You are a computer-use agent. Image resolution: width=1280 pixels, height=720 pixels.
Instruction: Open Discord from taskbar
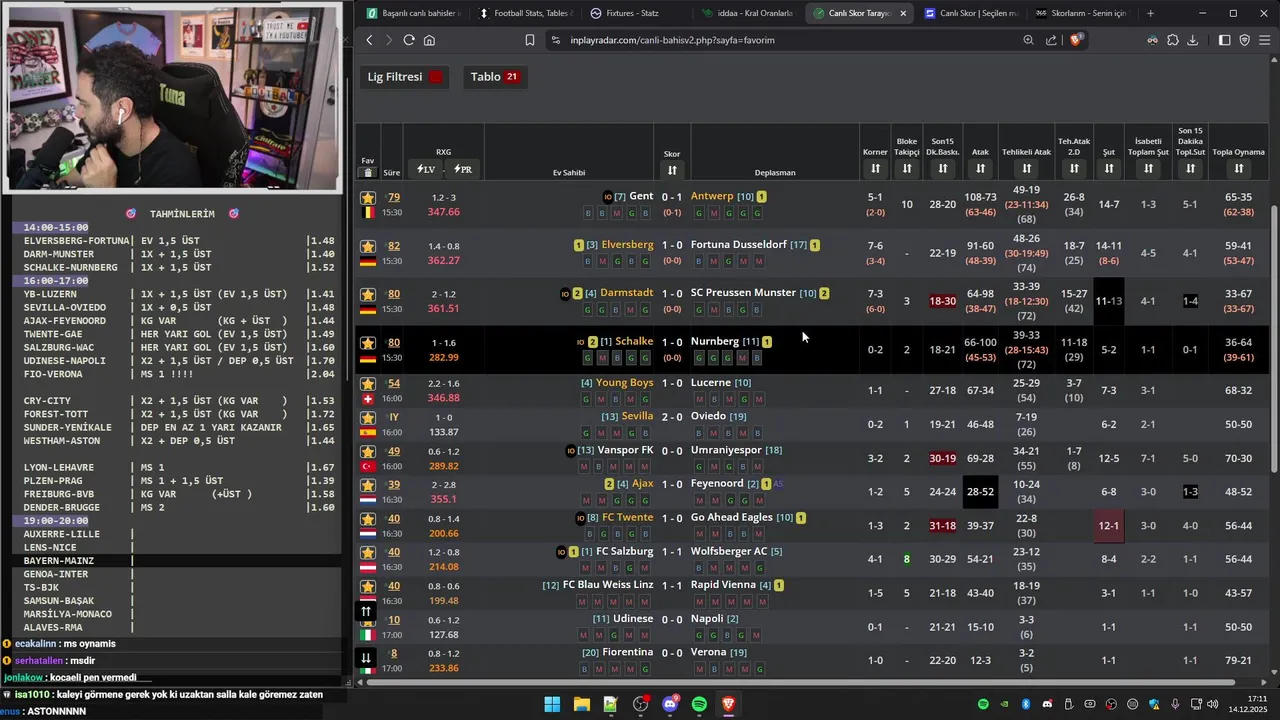(670, 704)
